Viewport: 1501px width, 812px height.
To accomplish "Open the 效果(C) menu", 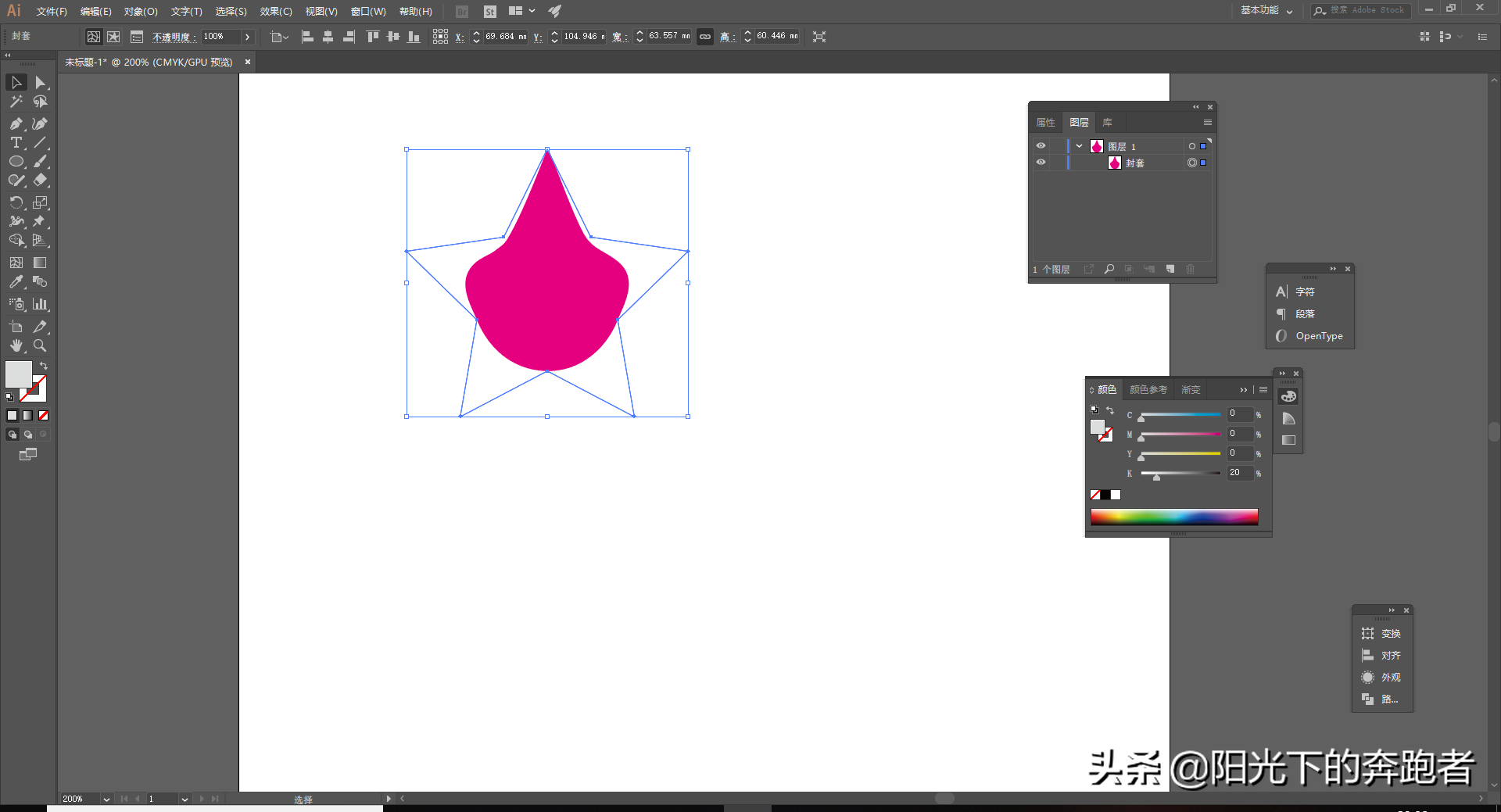I will pos(276,11).
